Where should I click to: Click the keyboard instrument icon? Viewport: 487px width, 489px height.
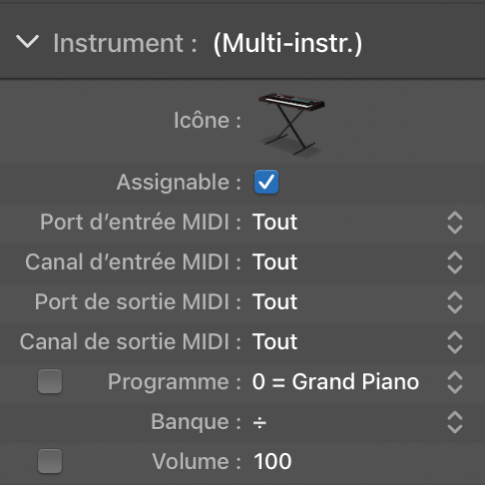pyautogui.click(x=291, y=124)
